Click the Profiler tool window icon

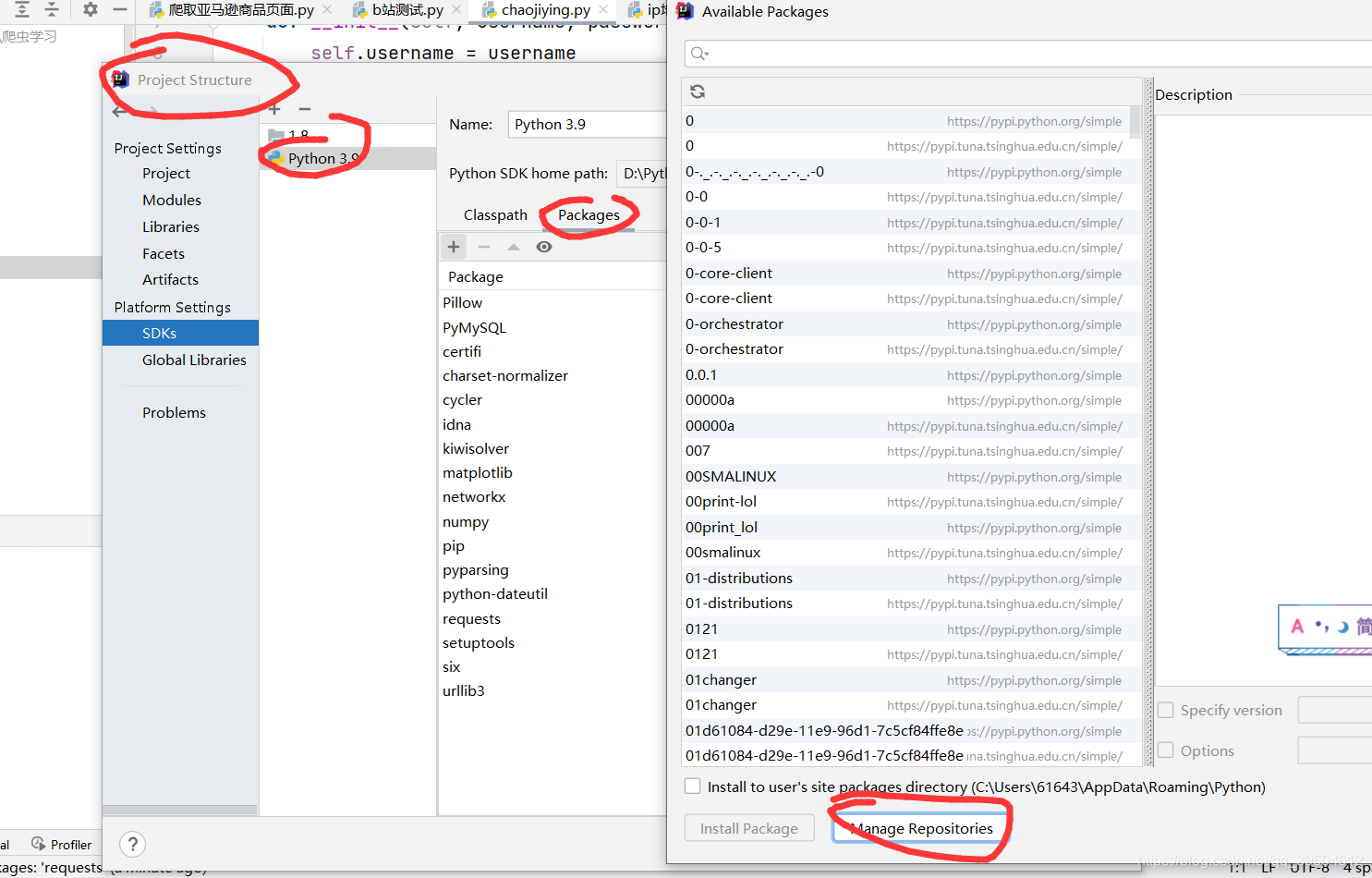coord(39,844)
